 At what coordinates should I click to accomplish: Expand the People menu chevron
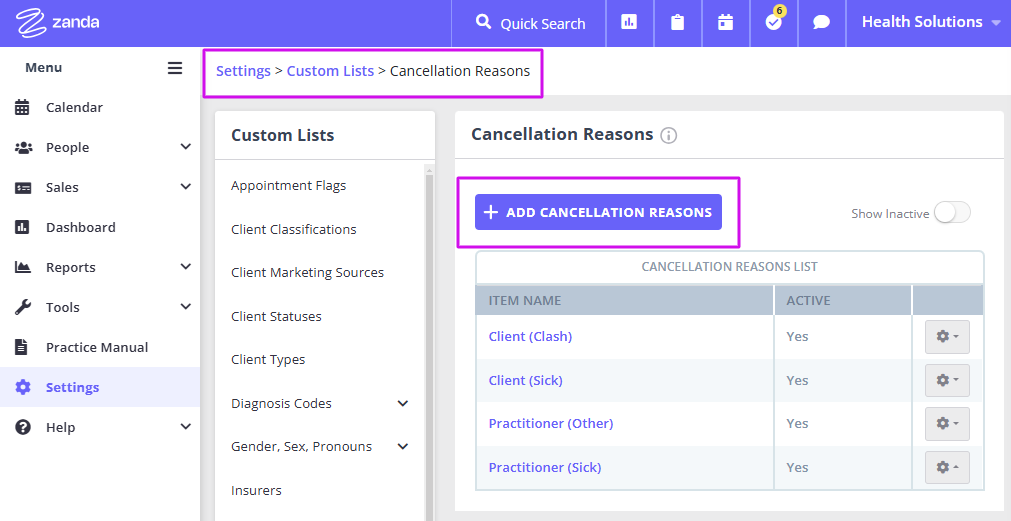point(186,147)
